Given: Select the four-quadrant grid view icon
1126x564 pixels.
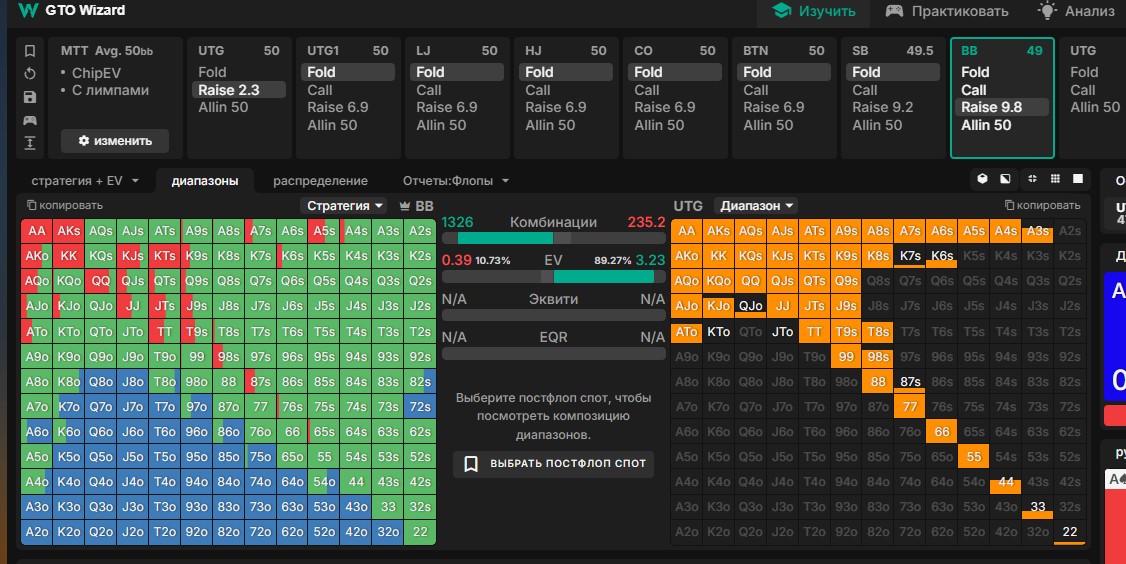Looking at the screenshot, I should [1033, 179].
